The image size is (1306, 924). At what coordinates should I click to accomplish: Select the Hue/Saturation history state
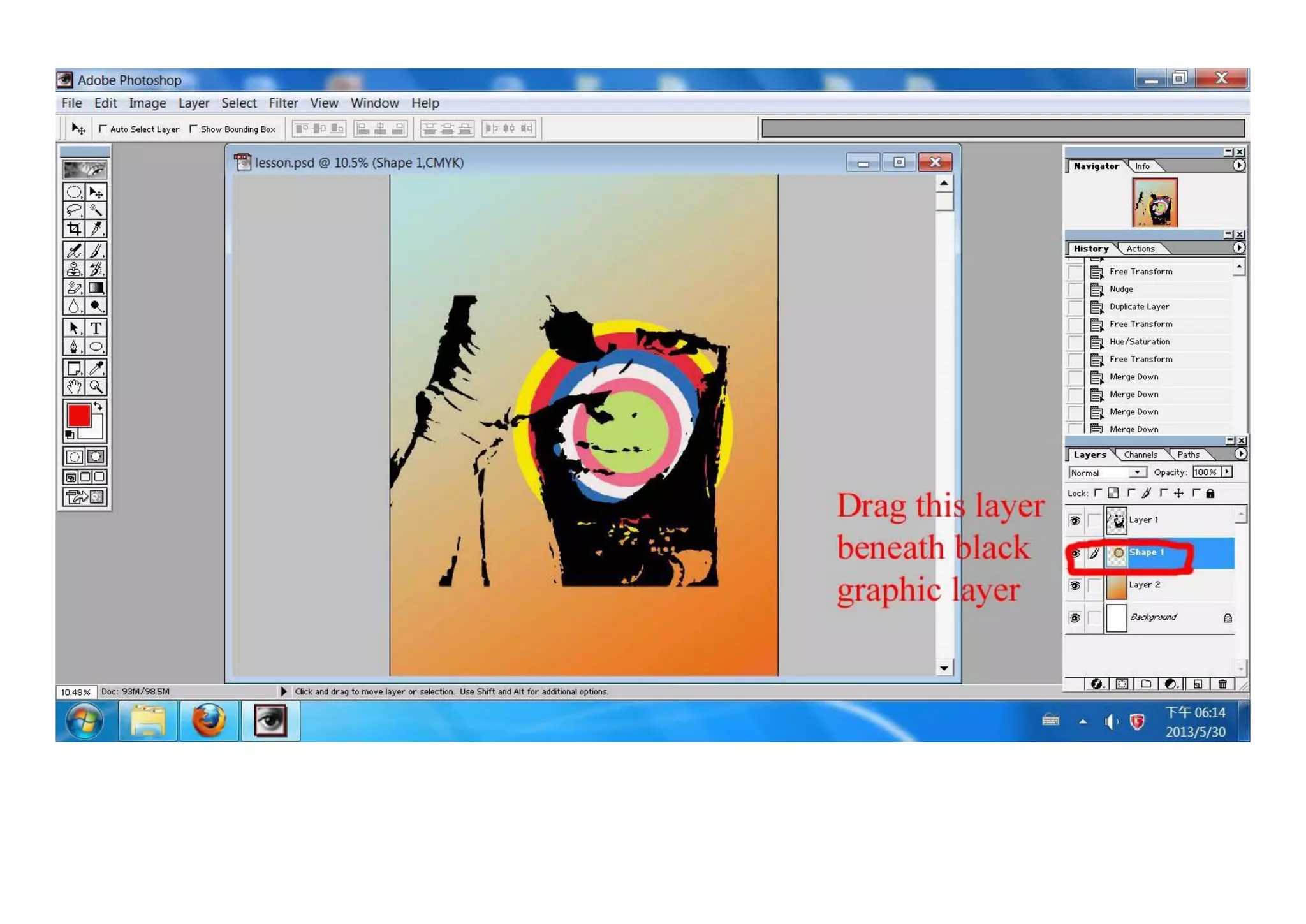[1140, 342]
